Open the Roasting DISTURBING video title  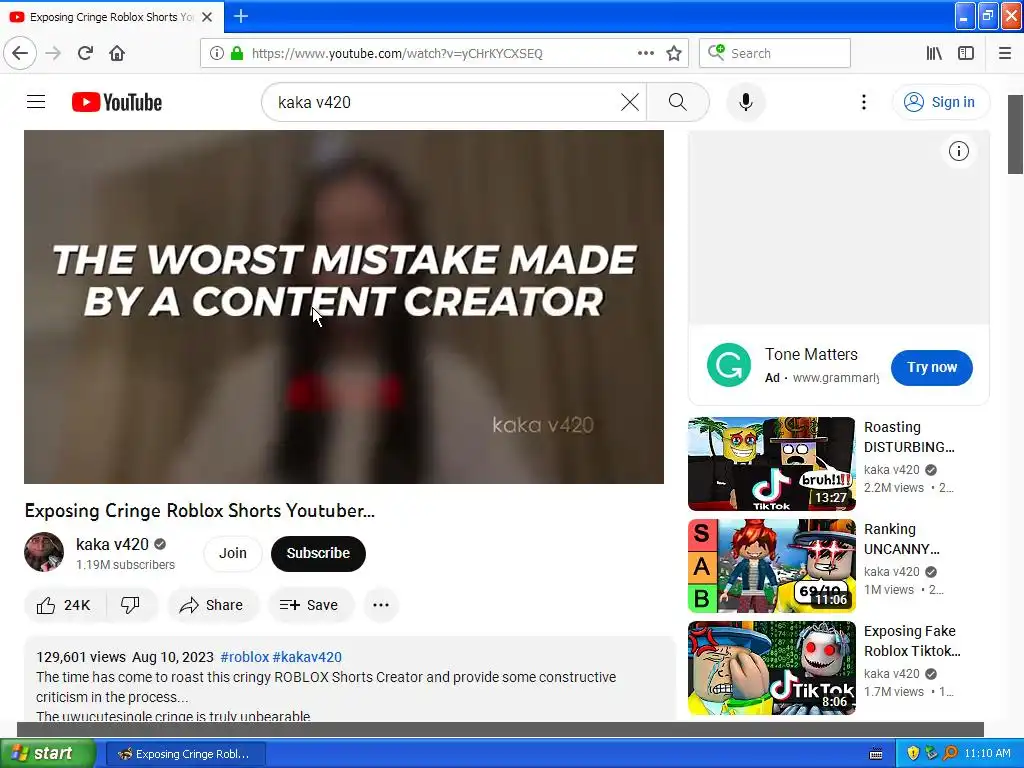click(909, 437)
